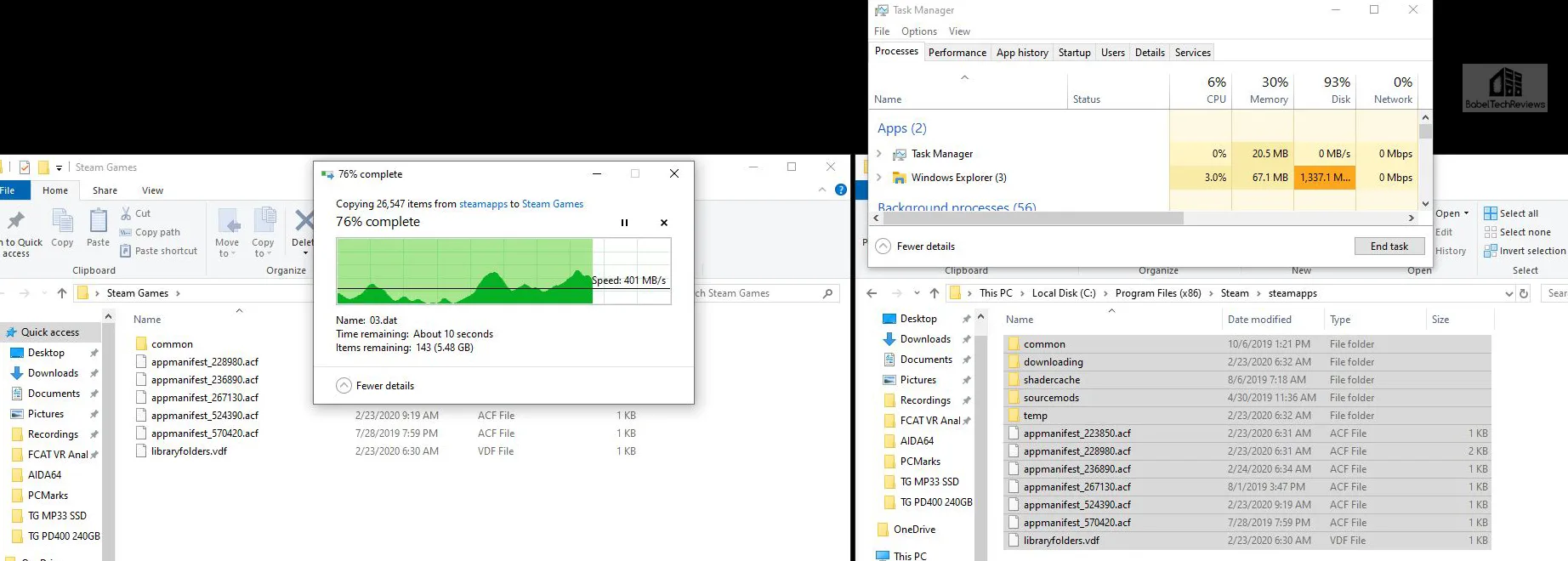The image size is (1568, 561).
Task: Collapse the ribbon in Steam Games window
Action: pos(822,190)
